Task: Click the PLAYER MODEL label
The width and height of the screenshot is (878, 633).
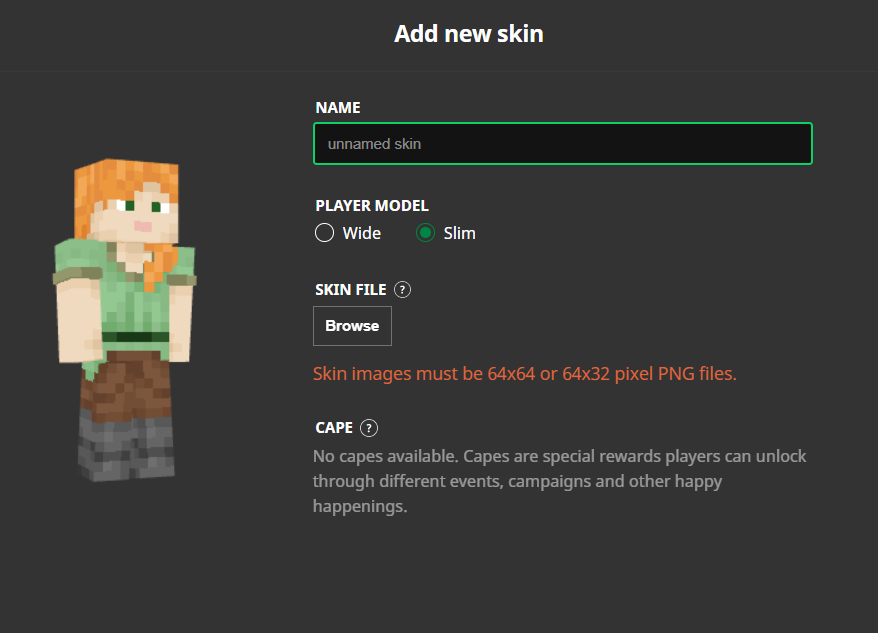Action: tap(372, 206)
